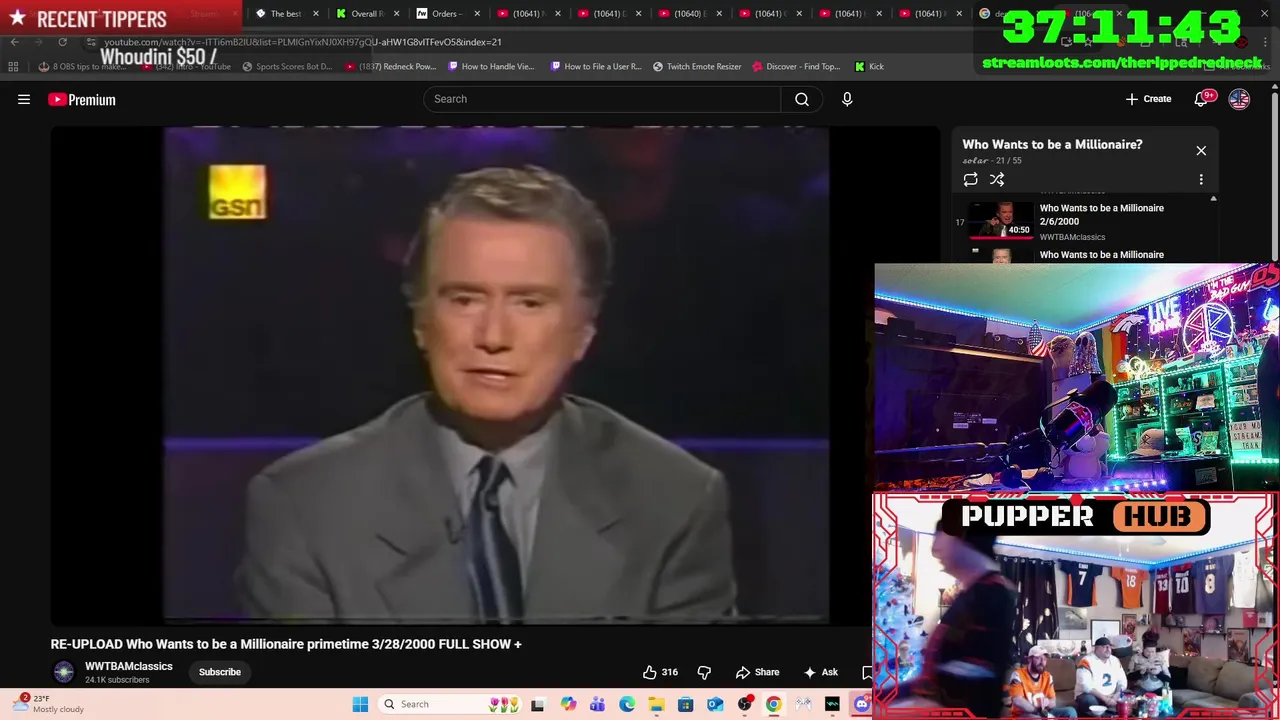
Task: Open Windows Start menu
Action: (360, 704)
